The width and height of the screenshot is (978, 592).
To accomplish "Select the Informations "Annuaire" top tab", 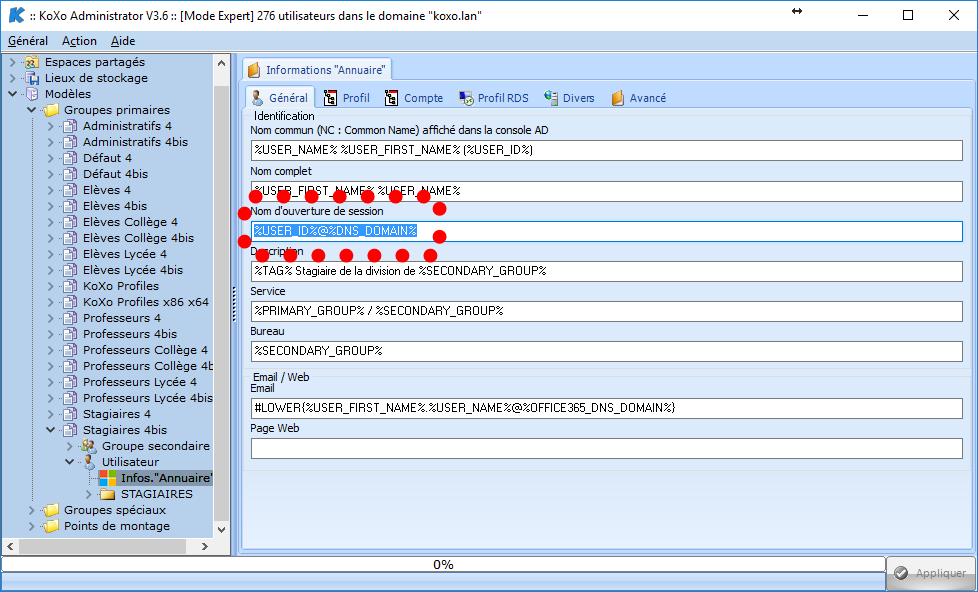I will tap(317, 70).
